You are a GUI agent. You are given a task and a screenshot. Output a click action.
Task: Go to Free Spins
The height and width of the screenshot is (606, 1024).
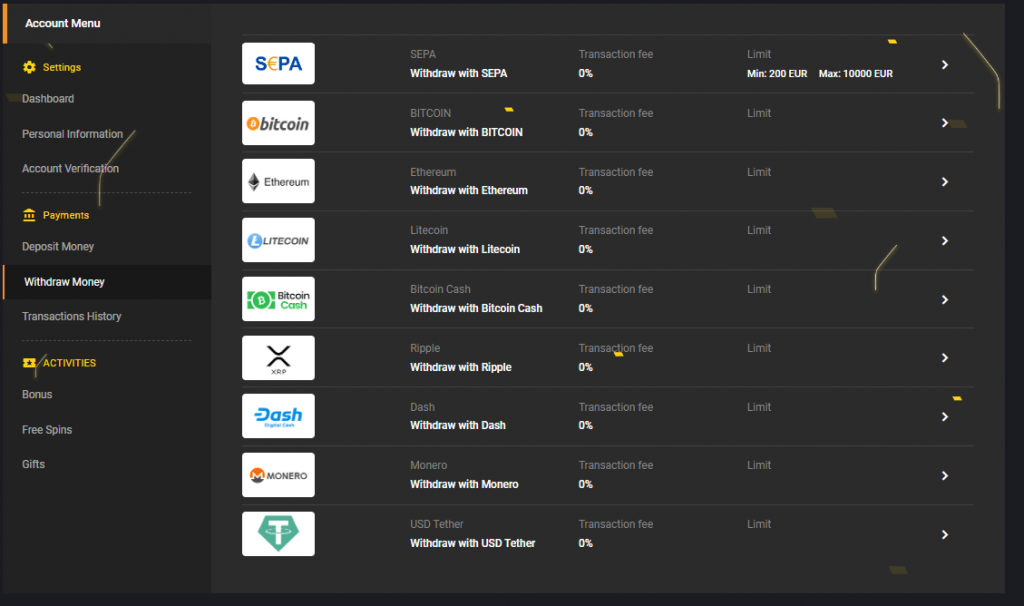tap(47, 430)
